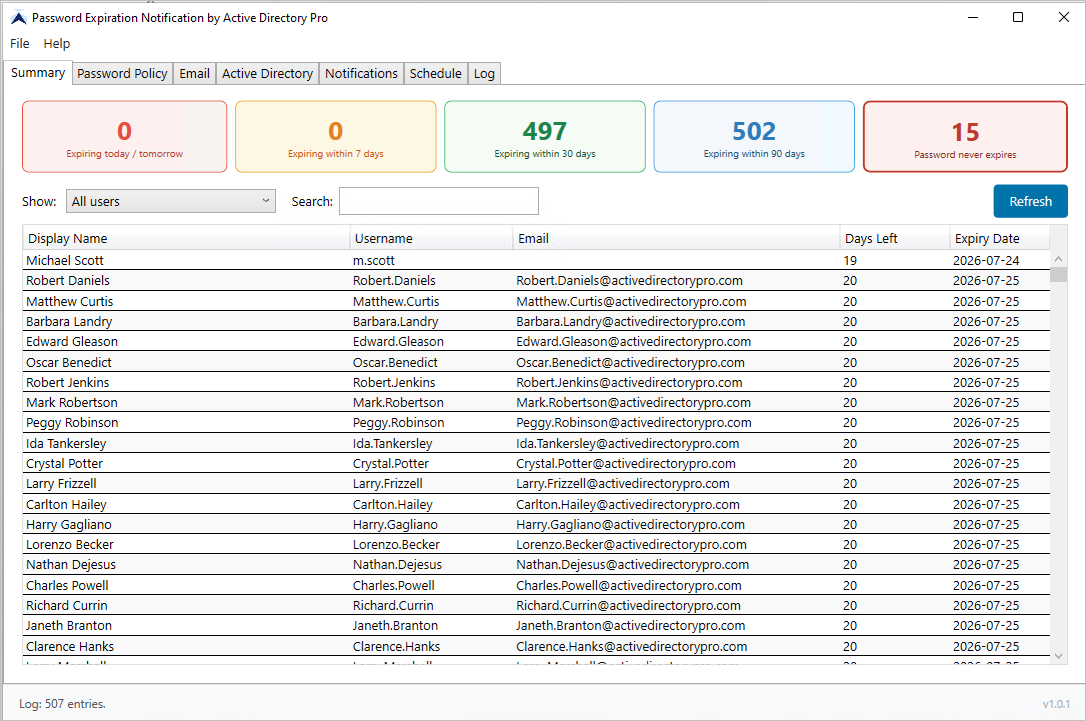Open the Email tab
The image size is (1086, 721).
[195, 73]
